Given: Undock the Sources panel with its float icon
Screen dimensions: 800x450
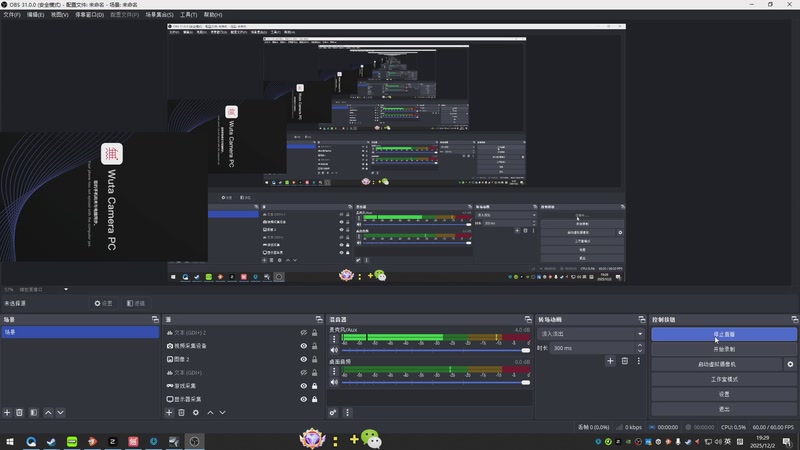Looking at the screenshot, I should (x=319, y=319).
